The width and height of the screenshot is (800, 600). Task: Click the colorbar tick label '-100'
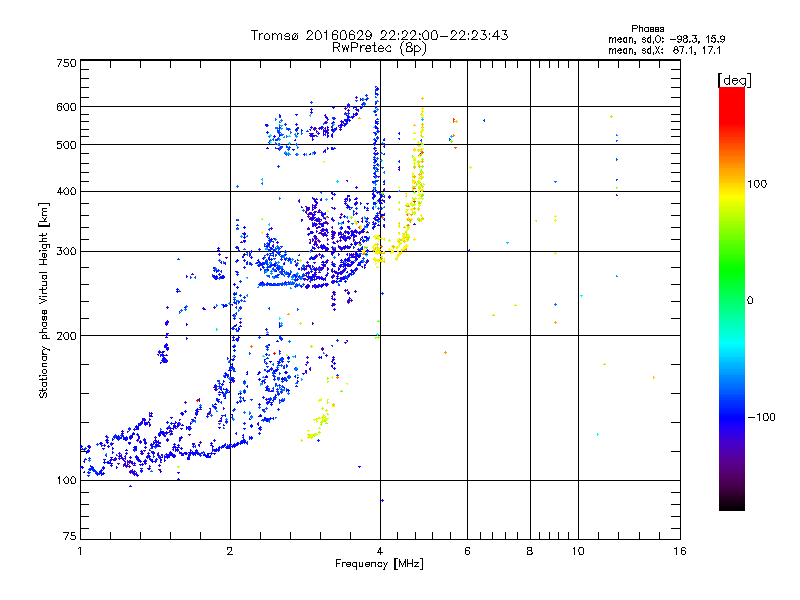coord(761,417)
